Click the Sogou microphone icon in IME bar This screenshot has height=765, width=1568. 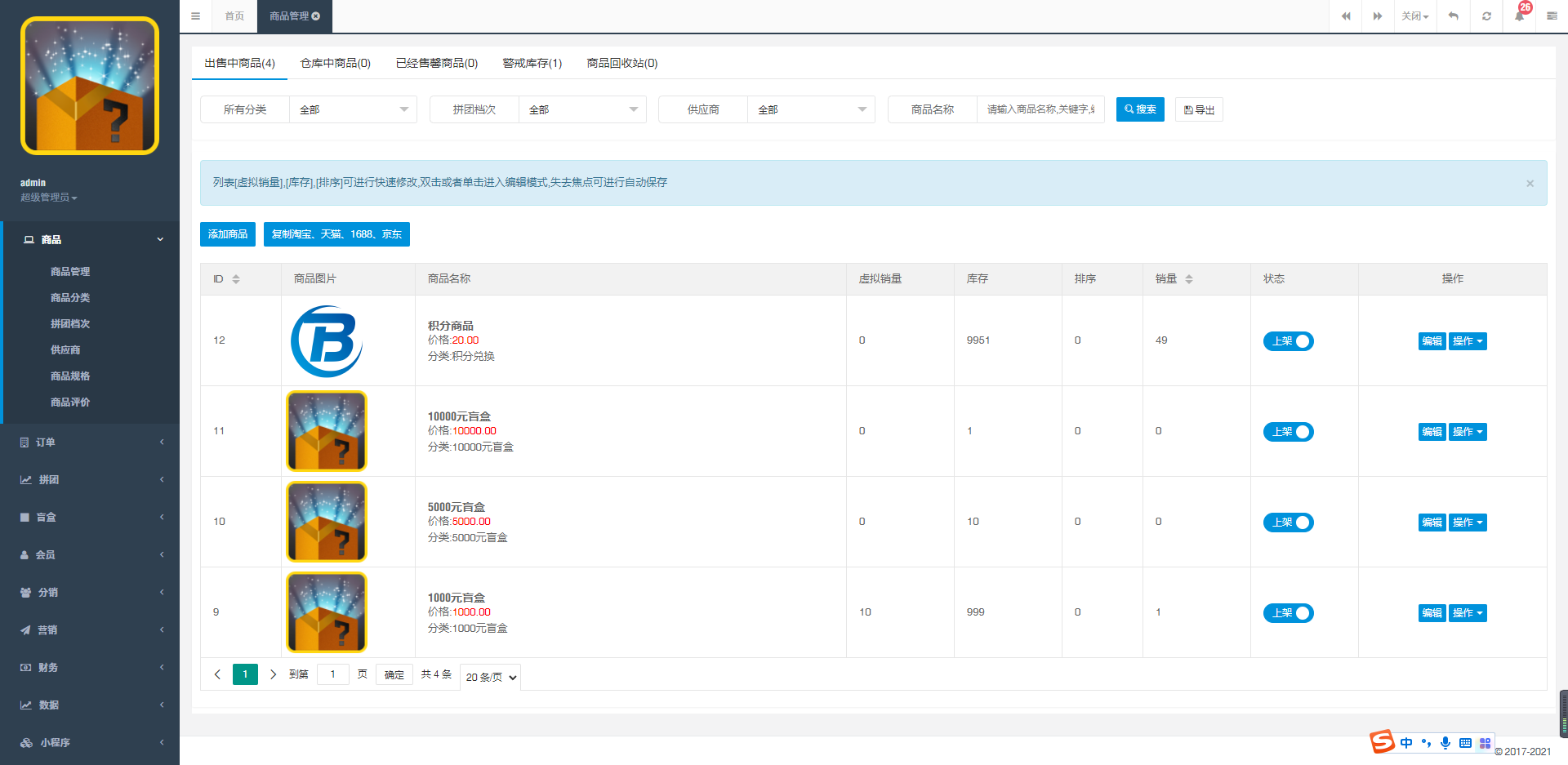1445,743
